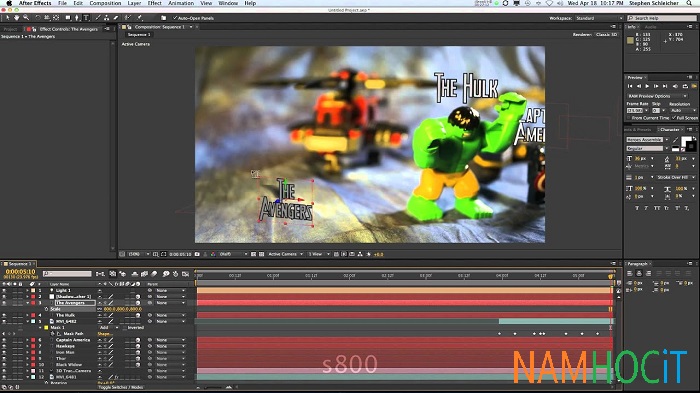Click the eyedropper in Character panel
Image resolution: width=700 pixels, height=393 pixels.
[675, 140]
